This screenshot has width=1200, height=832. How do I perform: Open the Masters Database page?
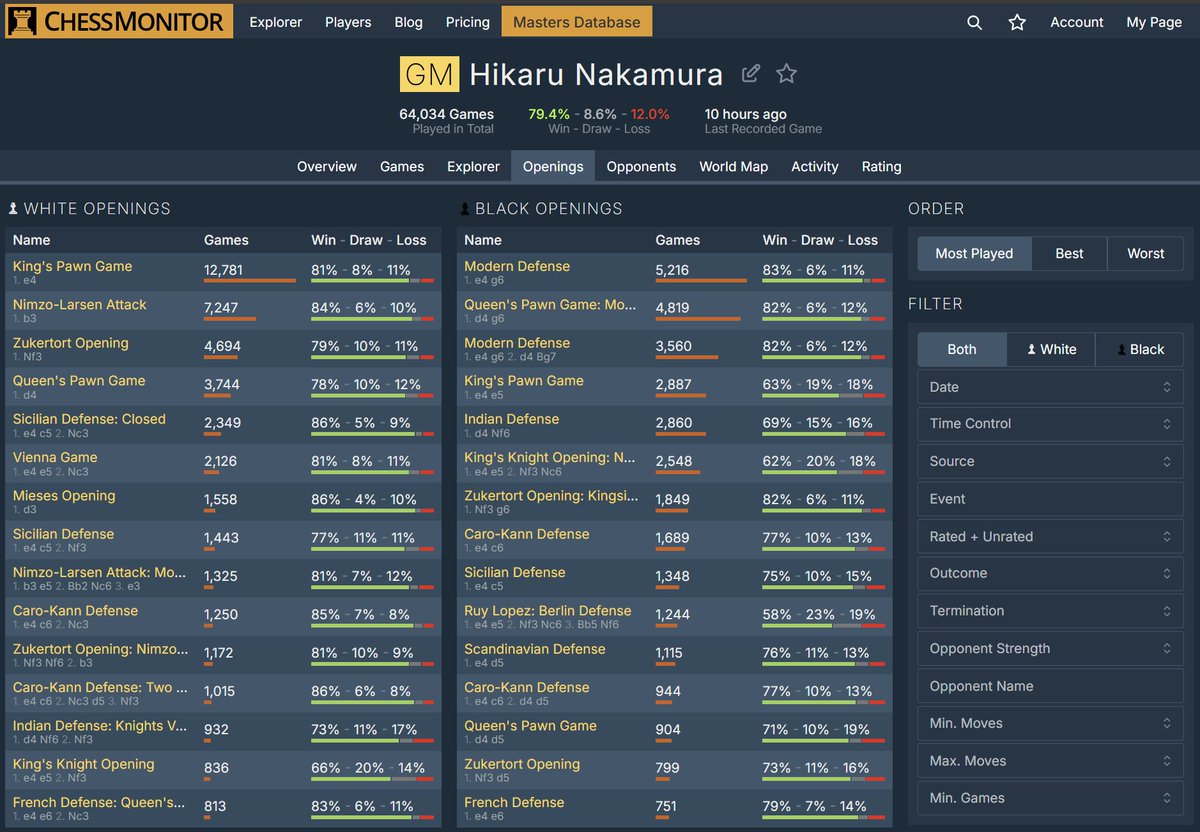click(x=577, y=20)
